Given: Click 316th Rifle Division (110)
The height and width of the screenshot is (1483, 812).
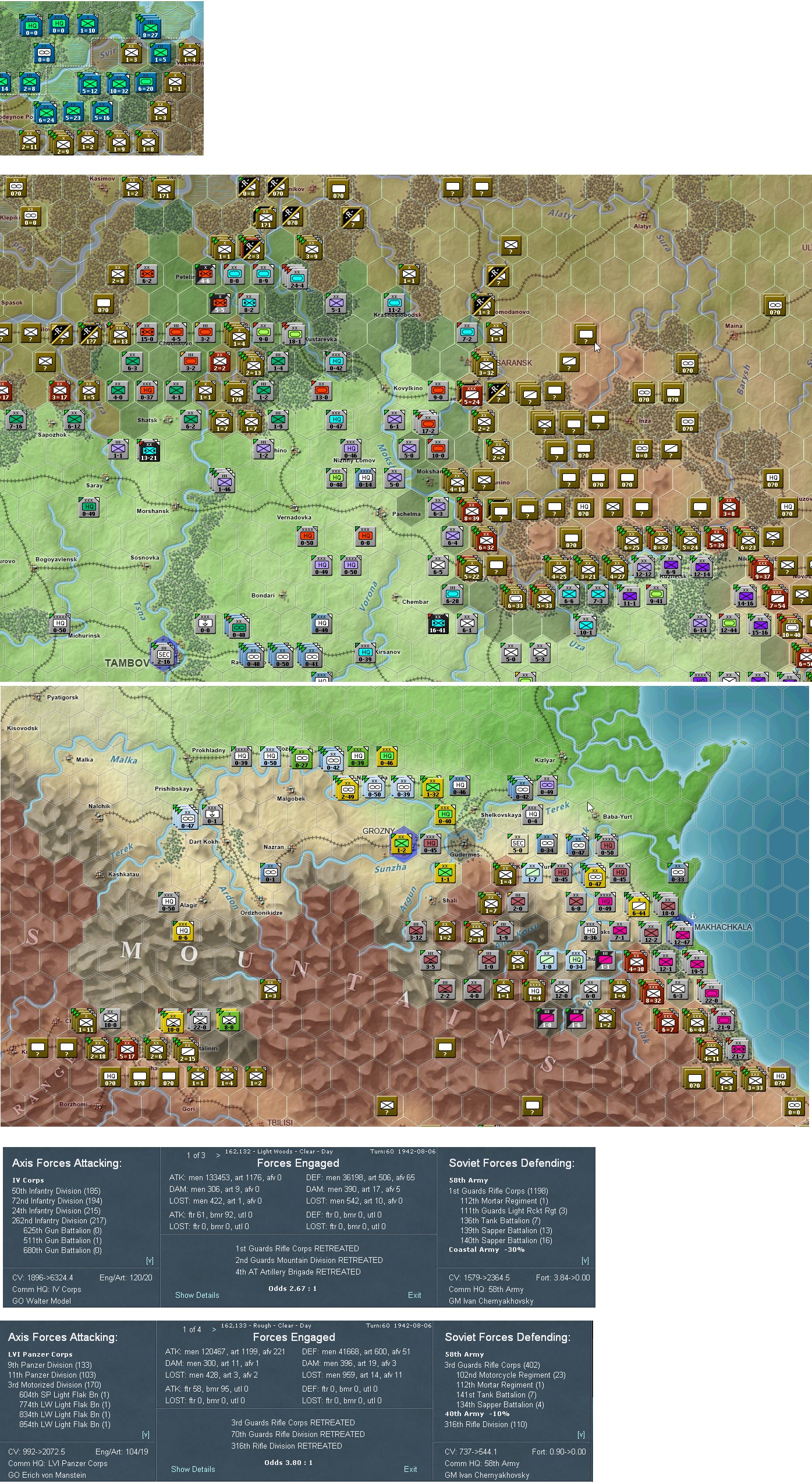Looking at the screenshot, I should [x=485, y=1424].
